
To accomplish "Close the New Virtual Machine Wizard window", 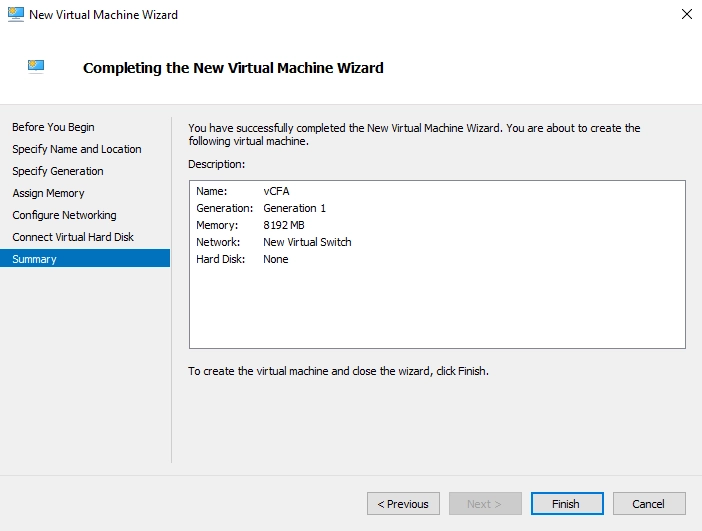I will coord(687,14).
